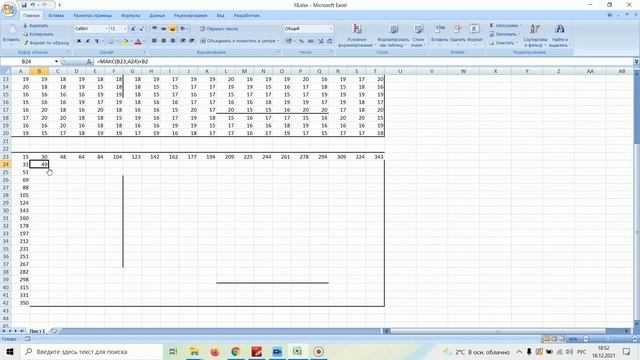Align text to top of cell
The width and height of the screenshot is (640, 360).
155,29
